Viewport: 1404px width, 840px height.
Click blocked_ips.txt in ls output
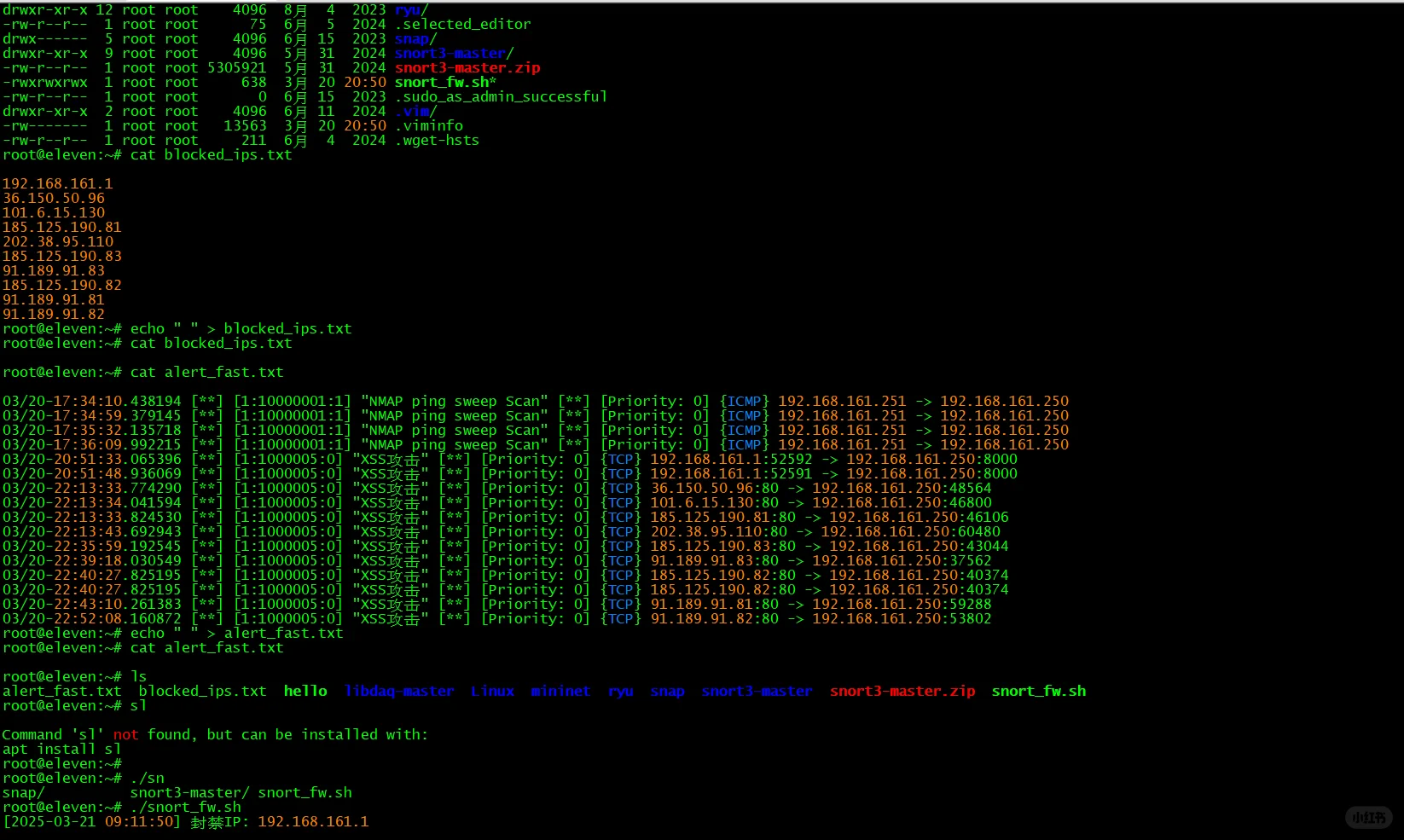click(x=202, y=691)
